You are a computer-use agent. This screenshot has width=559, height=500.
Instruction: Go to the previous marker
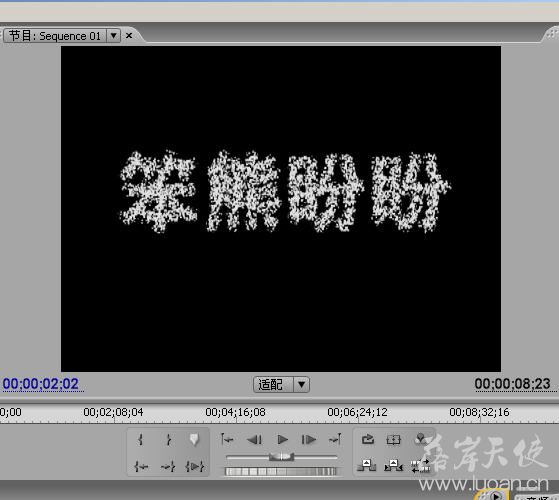tap(227, 439)
